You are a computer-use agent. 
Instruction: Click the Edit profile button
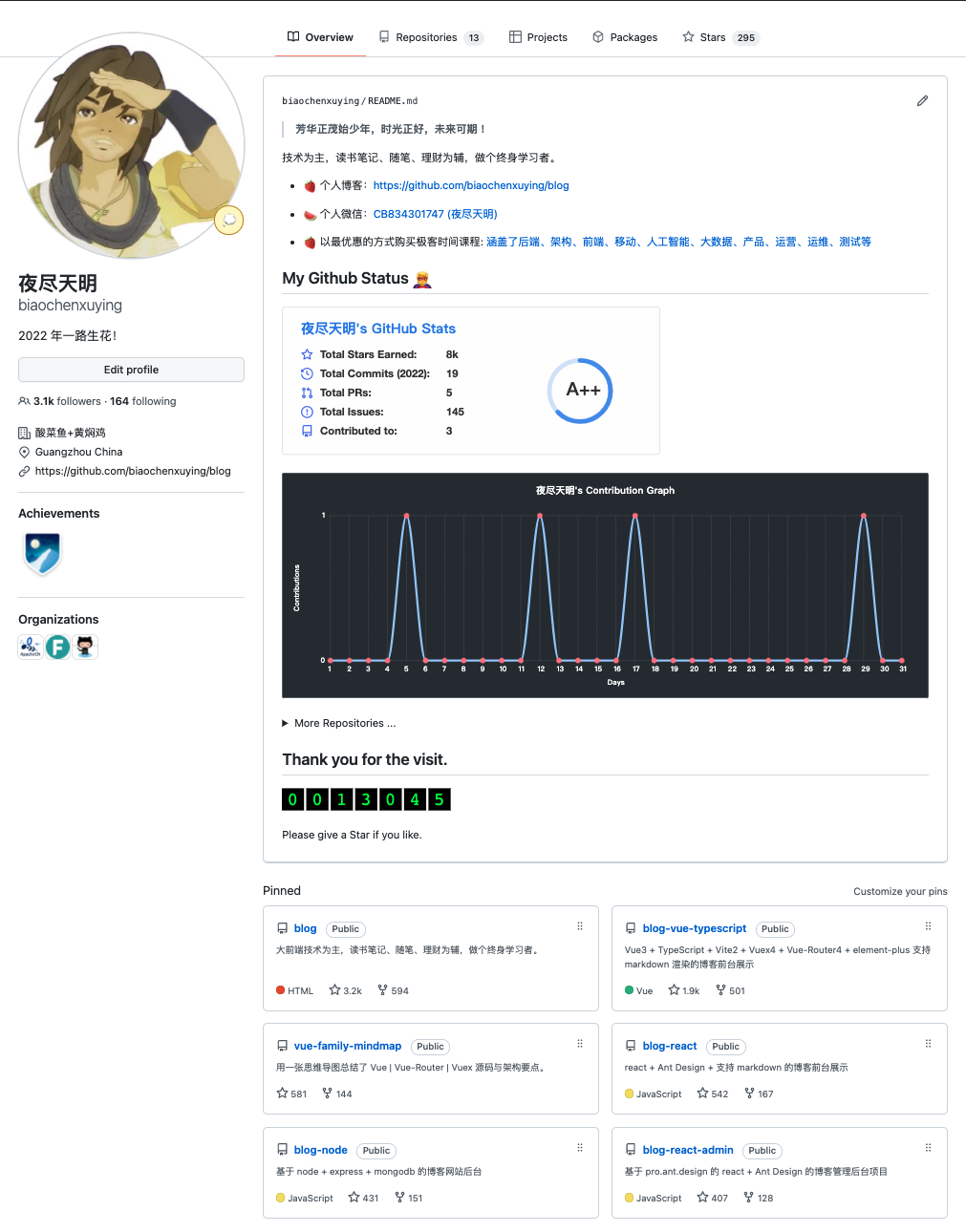click(x=131, y=370)
